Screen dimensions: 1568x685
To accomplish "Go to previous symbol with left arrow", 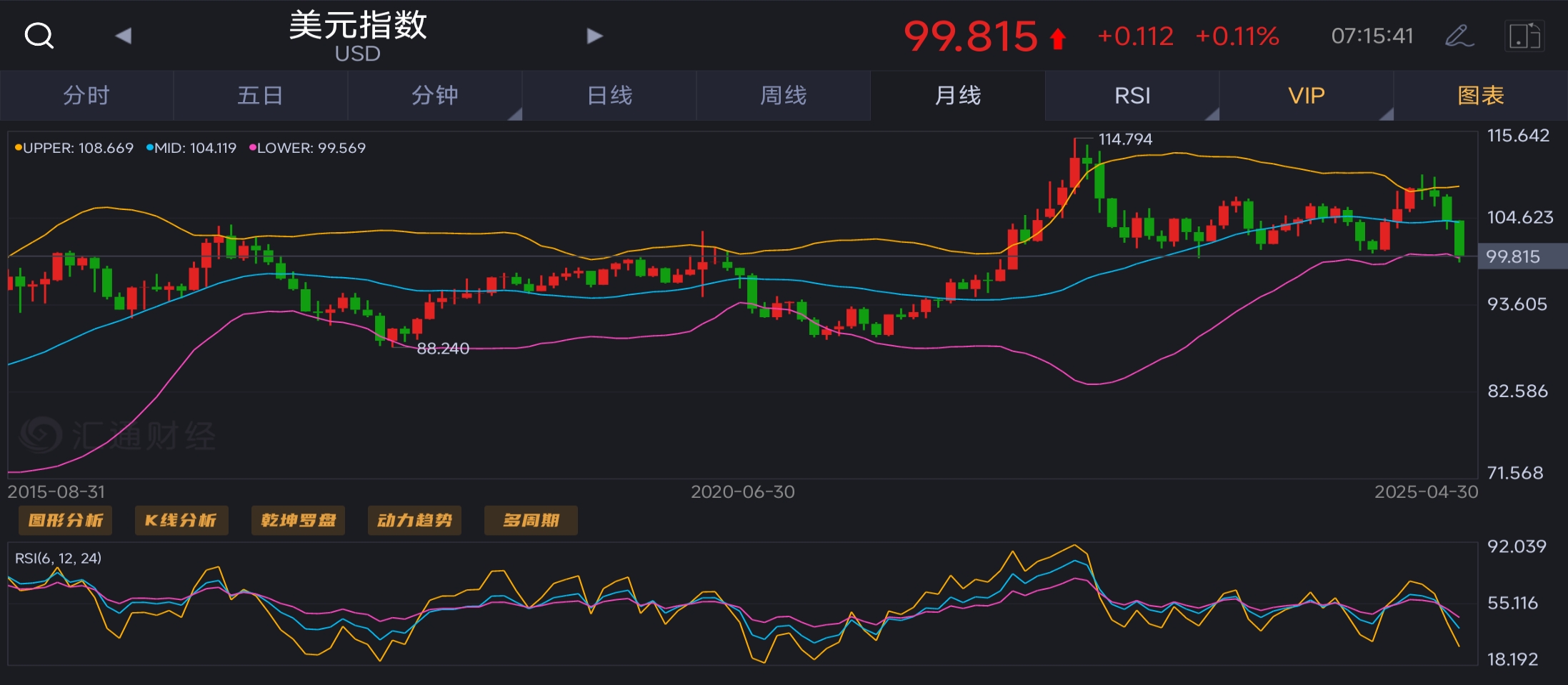I will click(123, 36).
